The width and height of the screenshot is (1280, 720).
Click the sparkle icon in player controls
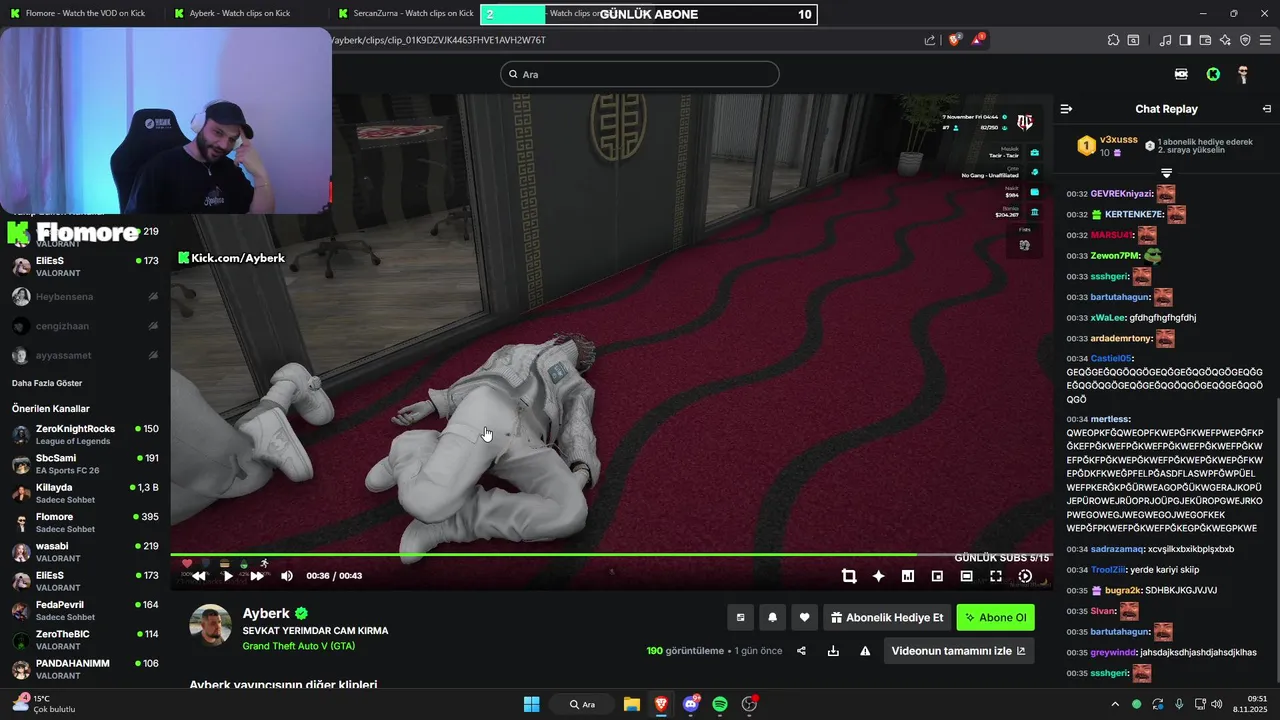point(878,576)
